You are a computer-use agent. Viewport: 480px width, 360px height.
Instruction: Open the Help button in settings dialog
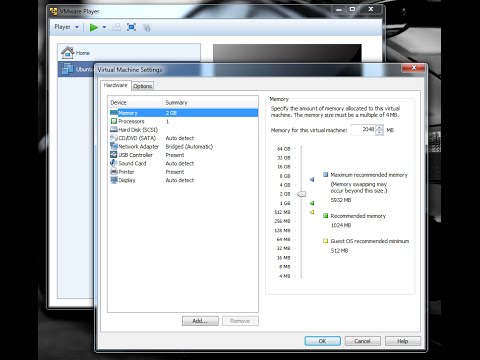click(403, 341)
